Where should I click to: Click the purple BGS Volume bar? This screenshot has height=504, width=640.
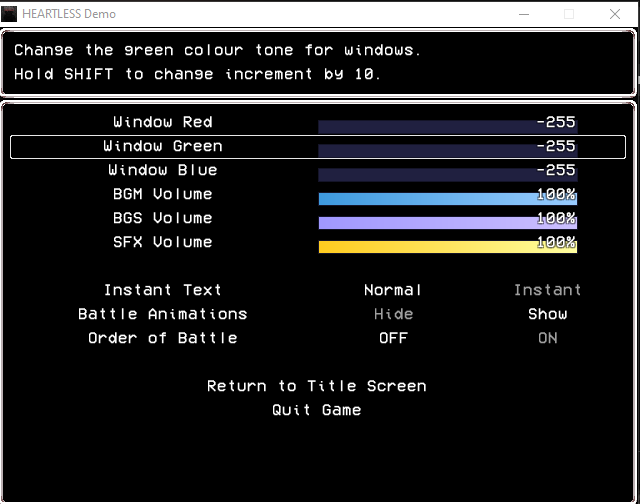pyautogui.click(x=448, y=223)
